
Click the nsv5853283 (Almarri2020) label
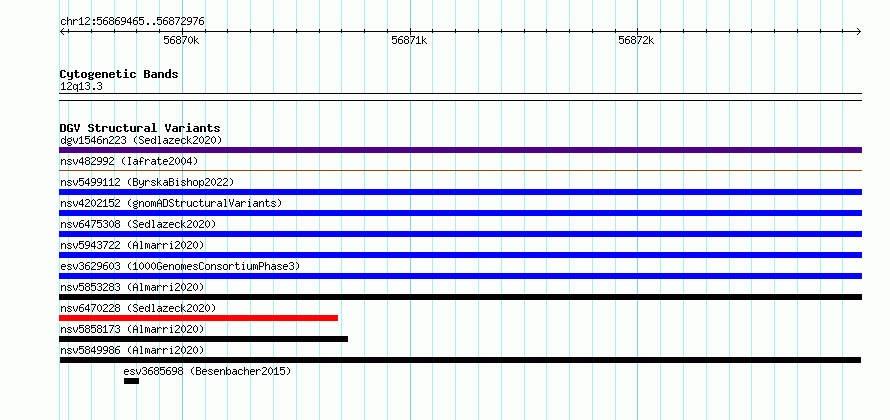pyautogui.click(x=132, y=287)
